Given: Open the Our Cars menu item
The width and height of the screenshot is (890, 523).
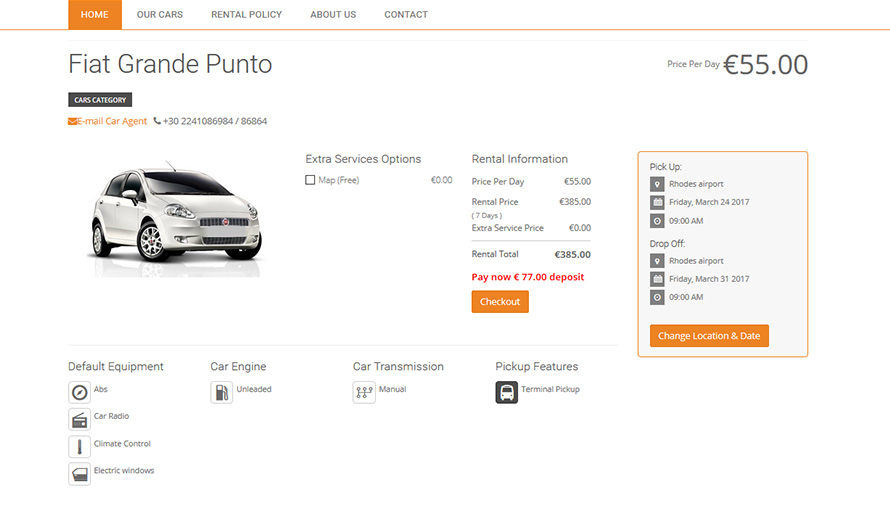Looking at the screenshot, I should (159, 14).
